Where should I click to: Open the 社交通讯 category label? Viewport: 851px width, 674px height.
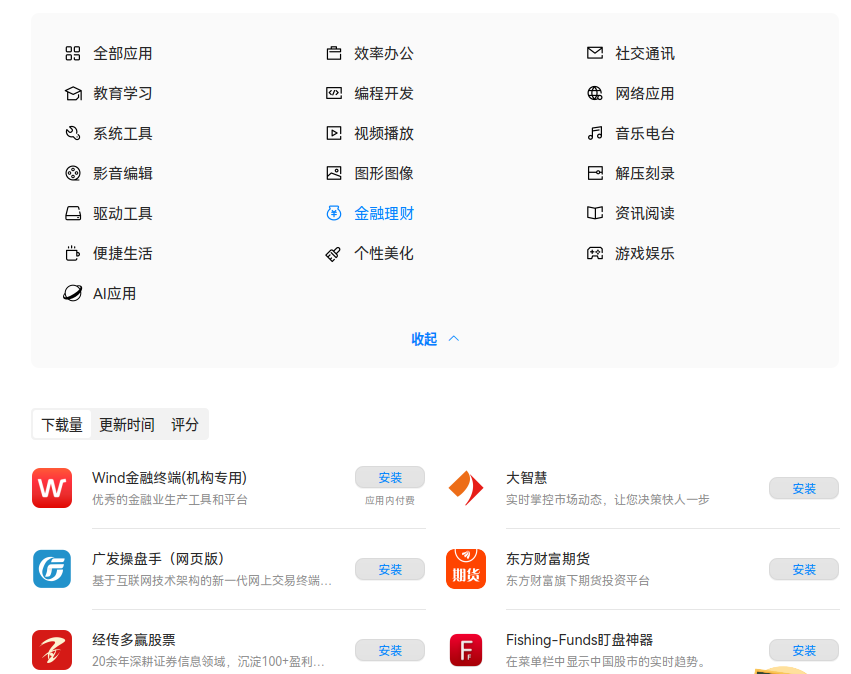645,53
